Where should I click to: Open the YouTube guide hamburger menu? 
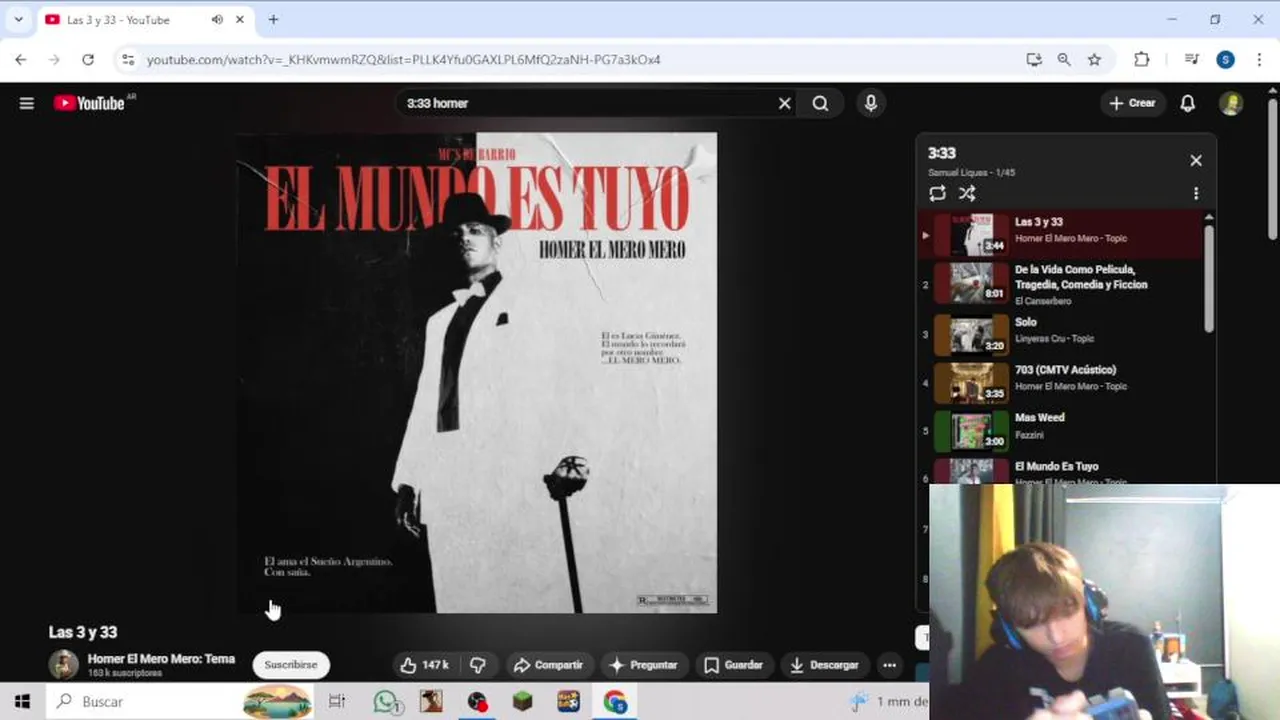coord(27,103)
